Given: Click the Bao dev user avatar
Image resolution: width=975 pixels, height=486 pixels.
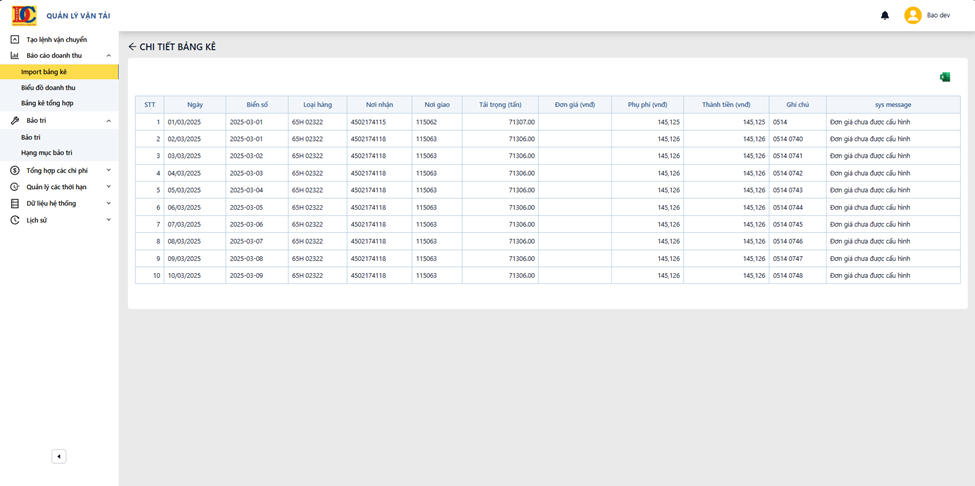Looking at the screenshot, I should pyautogui.click(x=912, y=16).
